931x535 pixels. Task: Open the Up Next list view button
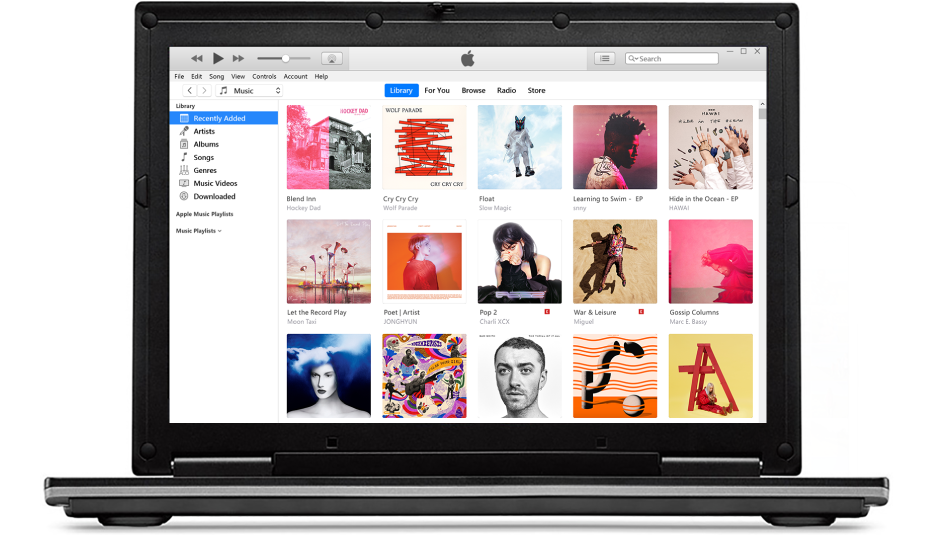point(604,58)
